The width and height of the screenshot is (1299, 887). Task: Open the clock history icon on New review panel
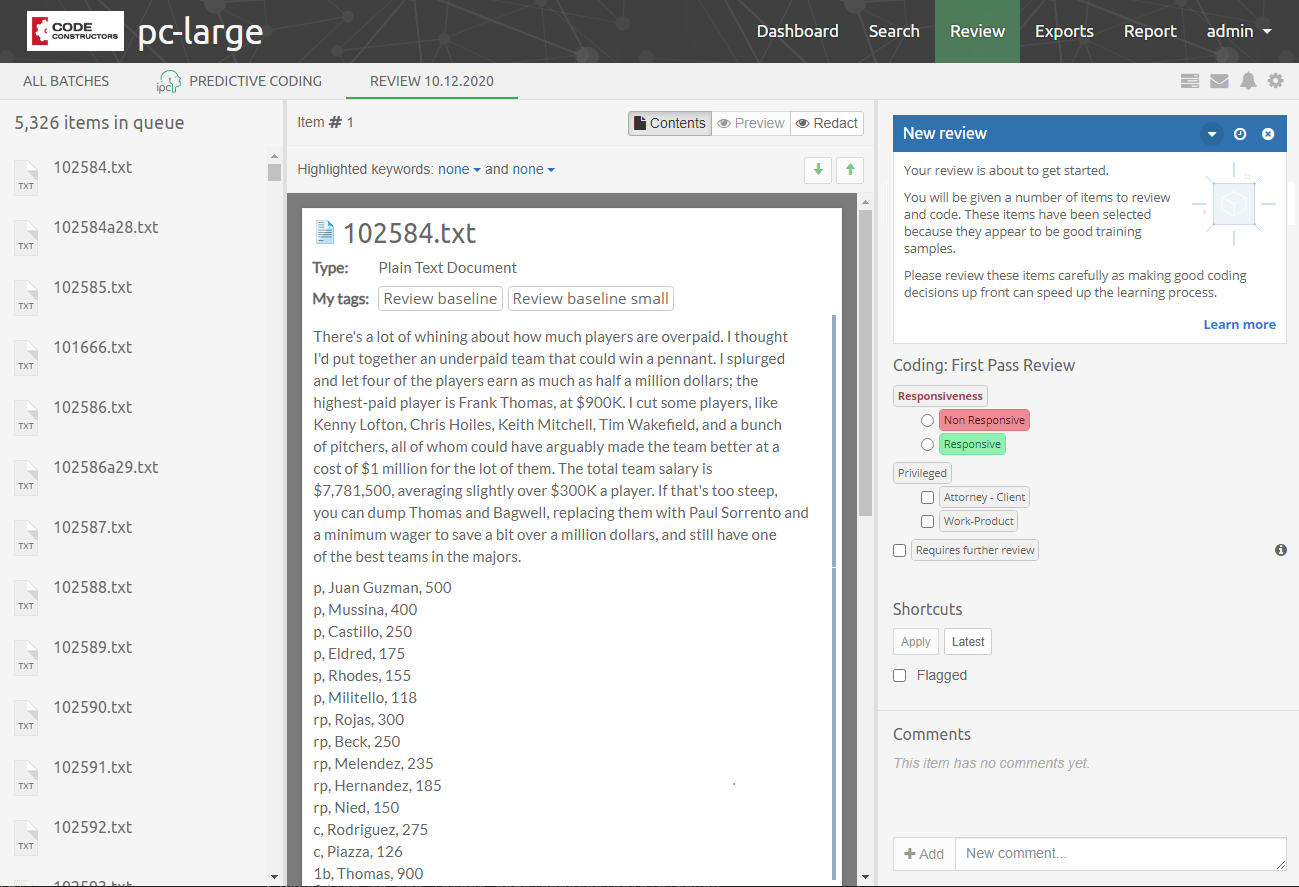coord(1240,133)
